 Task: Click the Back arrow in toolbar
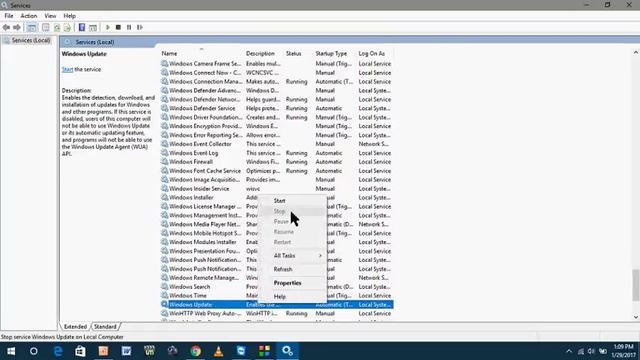click(x=6, y=27)
